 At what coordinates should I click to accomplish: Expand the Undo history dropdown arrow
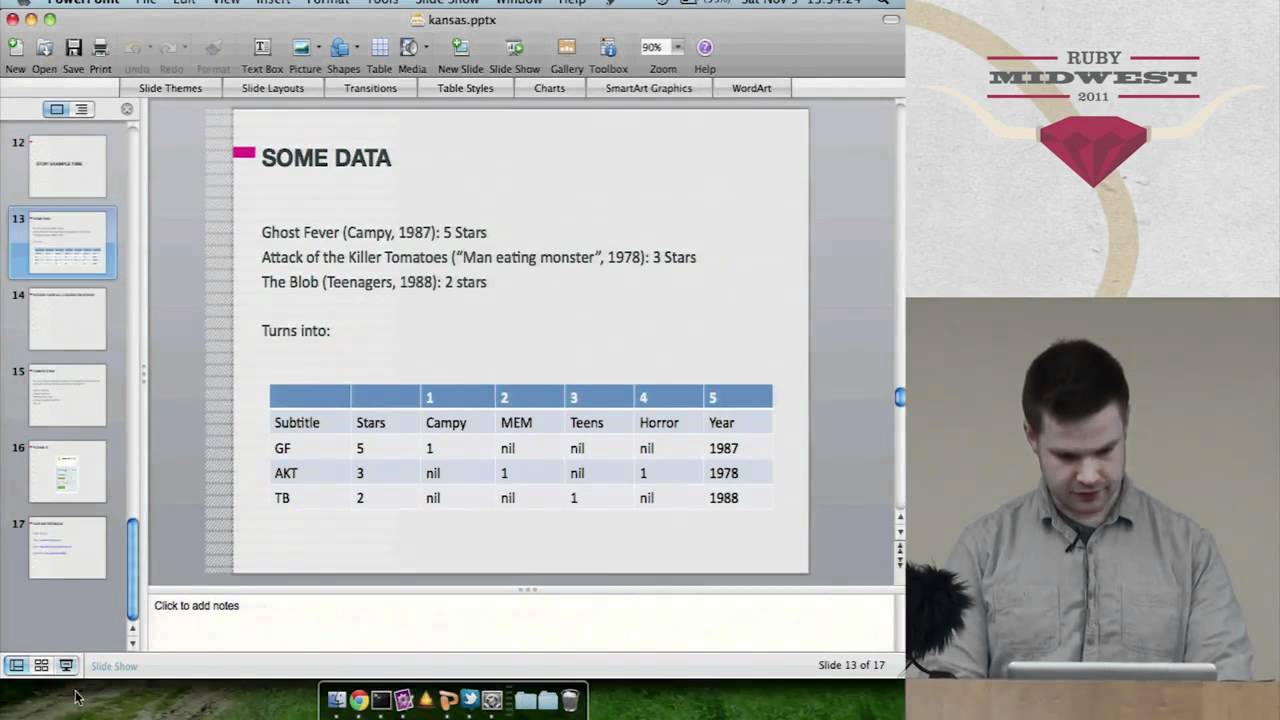[x=149, y=47]
